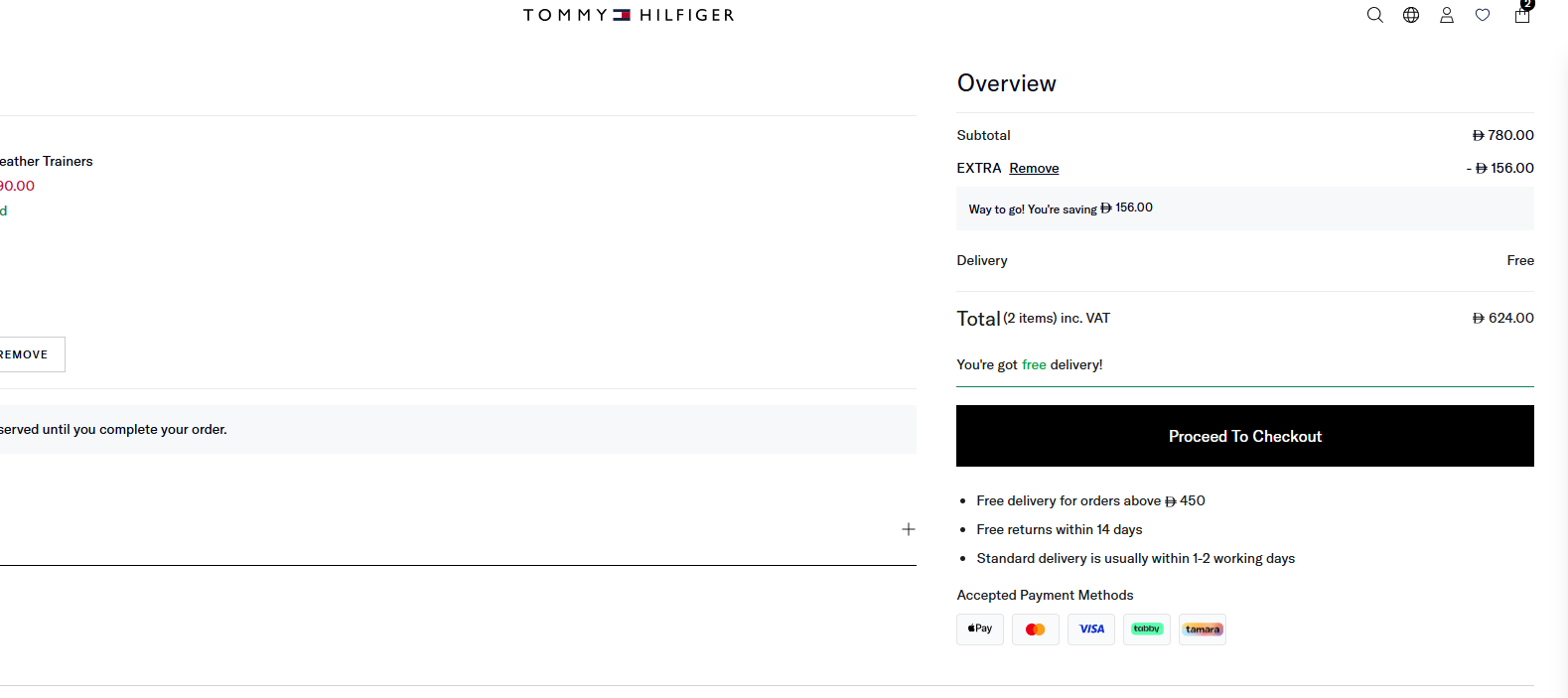Click the reserved until order complete notice
The width and height of the screenshot is (1568, 698).
pos(458,429)
